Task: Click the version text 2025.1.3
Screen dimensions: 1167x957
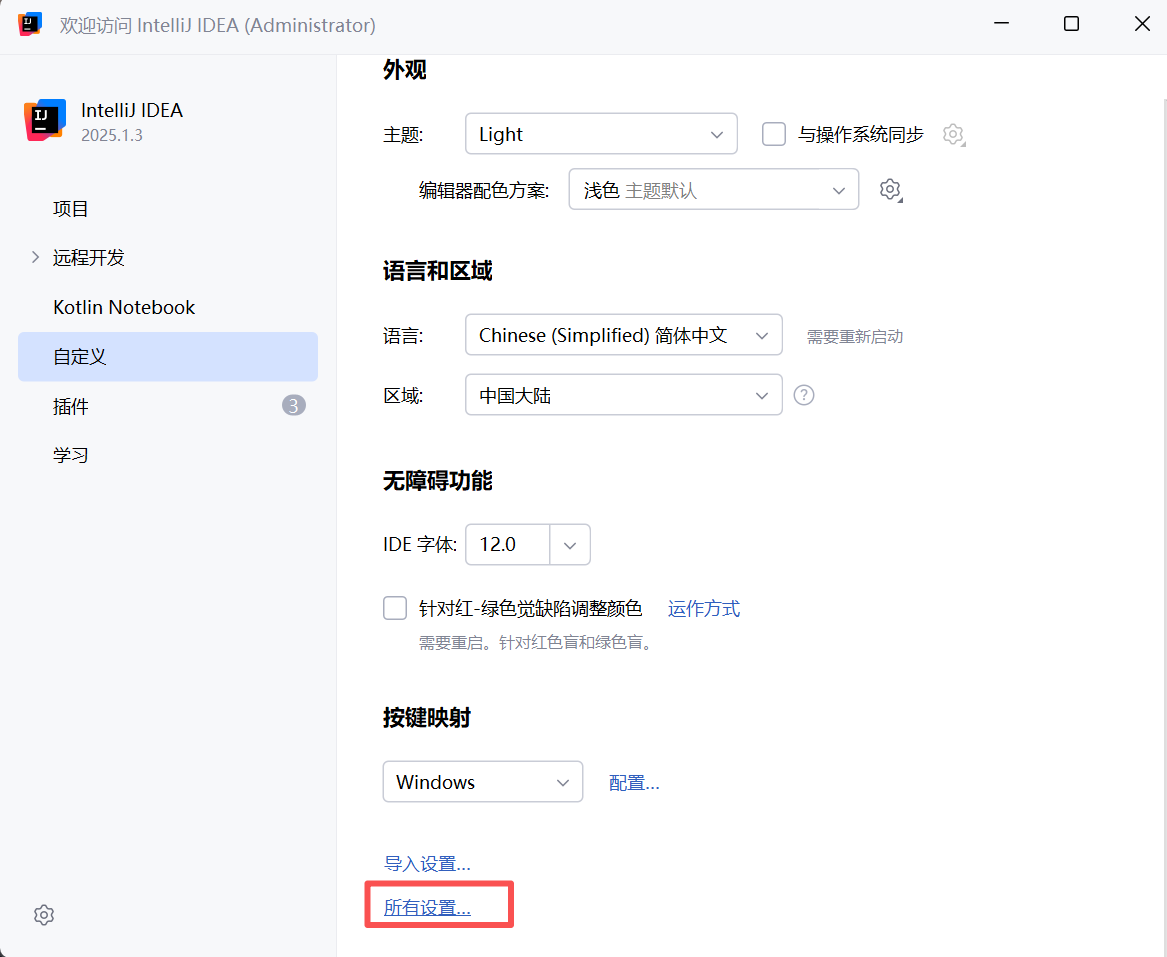Action: tap(112, 135)
